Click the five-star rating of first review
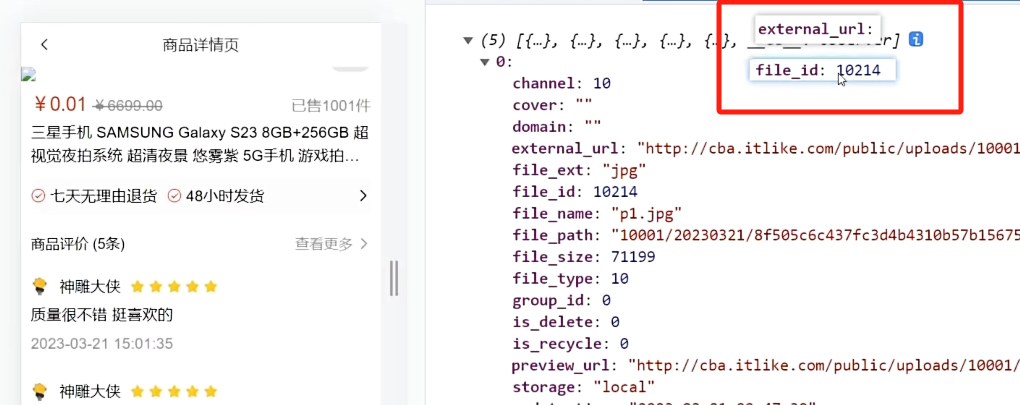This screenshot has height=405, width=1020. pyautogui.click(x=174, y=287)
